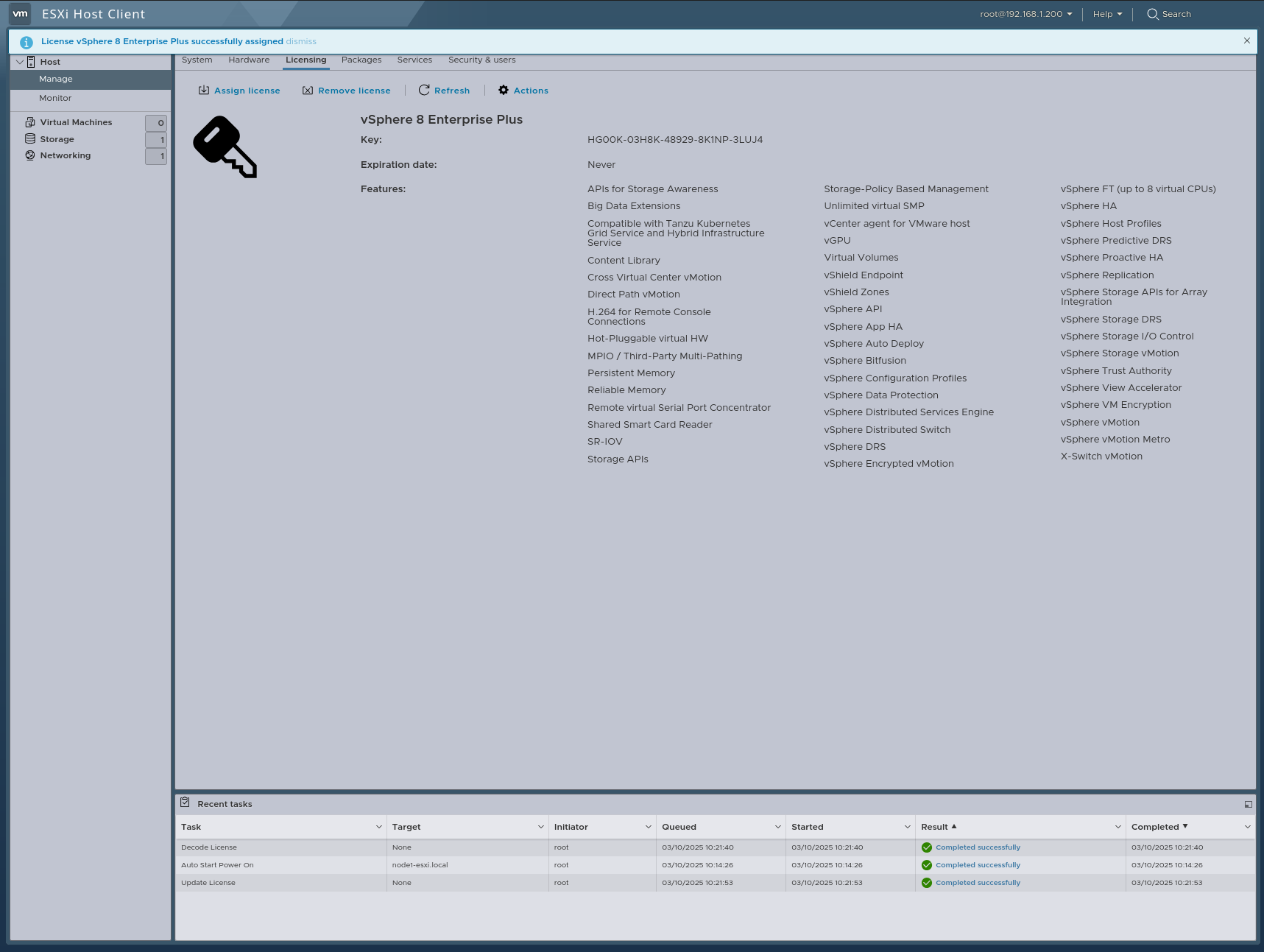This screenshot has height=952, width=1264.
Task: Click the Storage icon in the sidebar
Action: coord(29,138)
